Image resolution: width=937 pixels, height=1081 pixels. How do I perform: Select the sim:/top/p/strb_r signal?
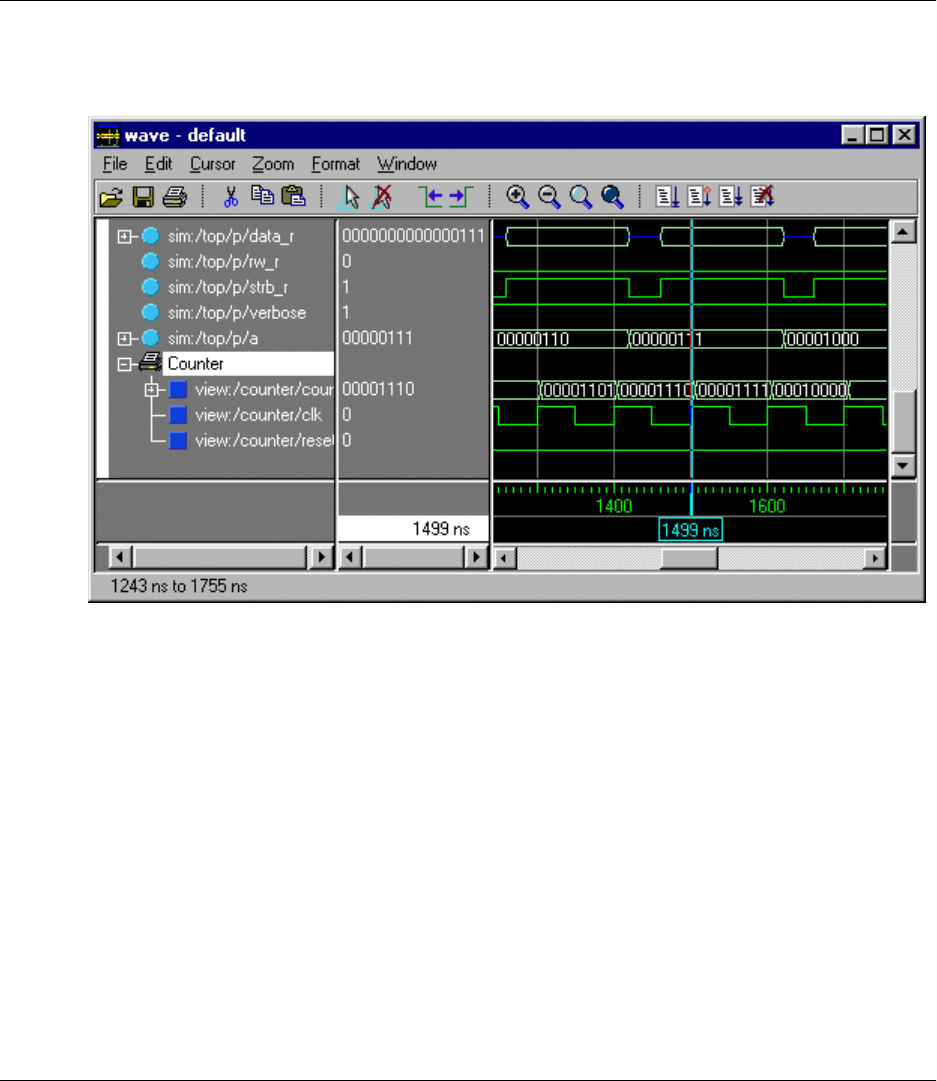[228, 287]
